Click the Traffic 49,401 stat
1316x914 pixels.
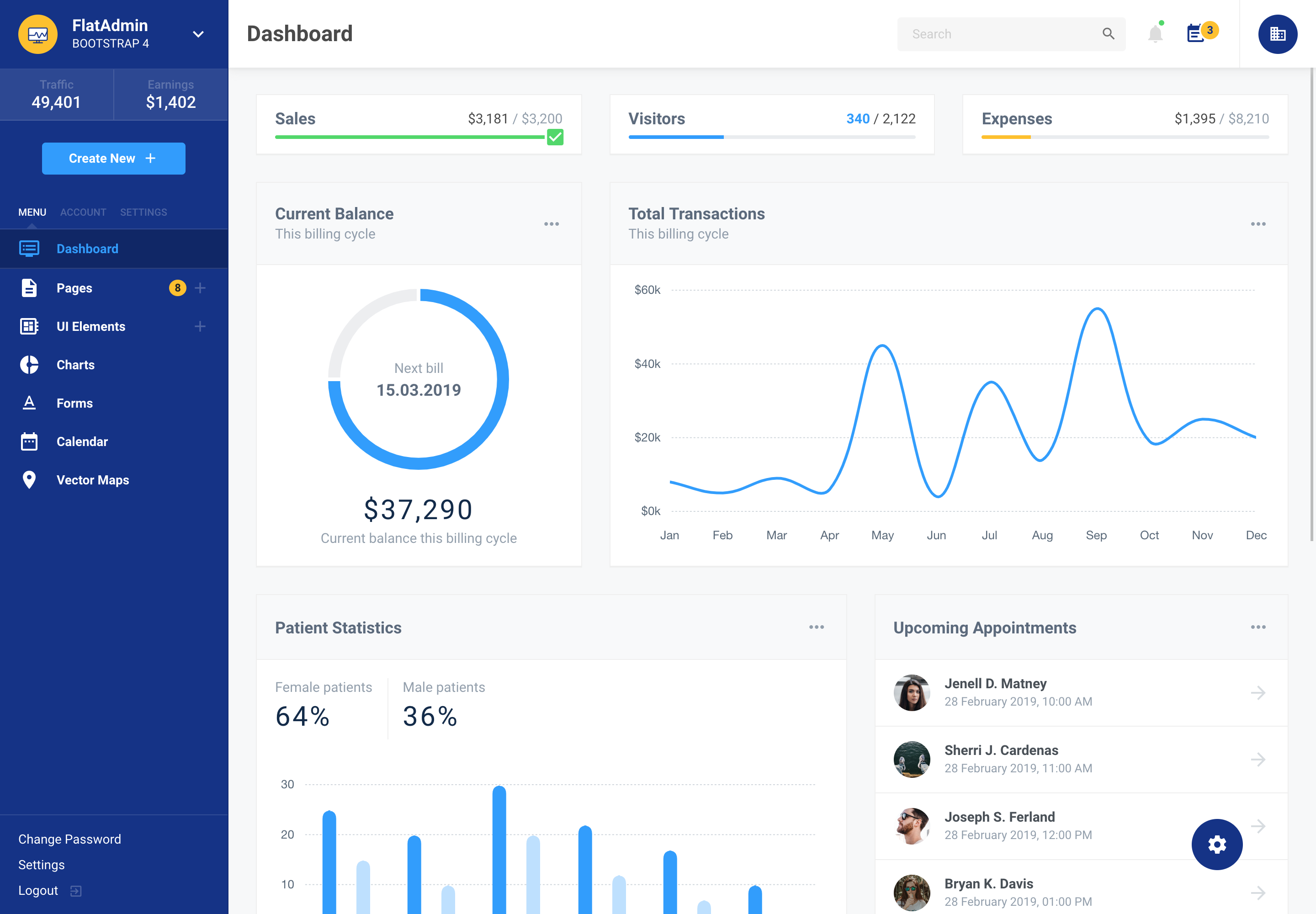coord(57,95)
